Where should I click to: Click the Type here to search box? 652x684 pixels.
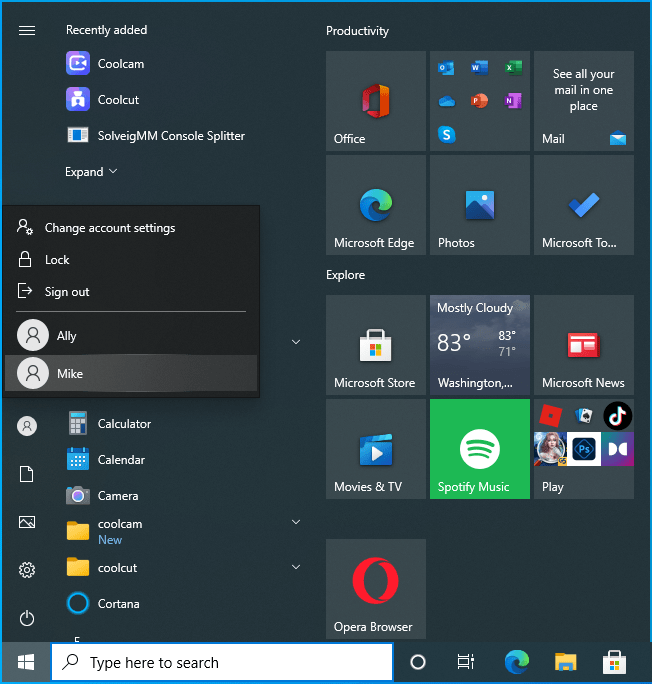[x=222, y=662]
